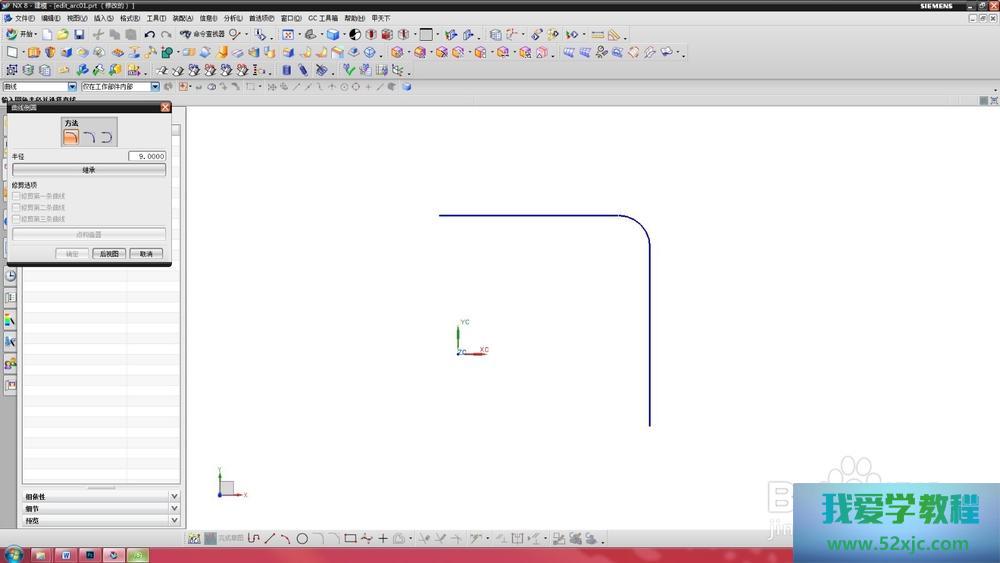Click the 半径 radius input field
This screenshot has width=1000, height=563.
(147, 156)
